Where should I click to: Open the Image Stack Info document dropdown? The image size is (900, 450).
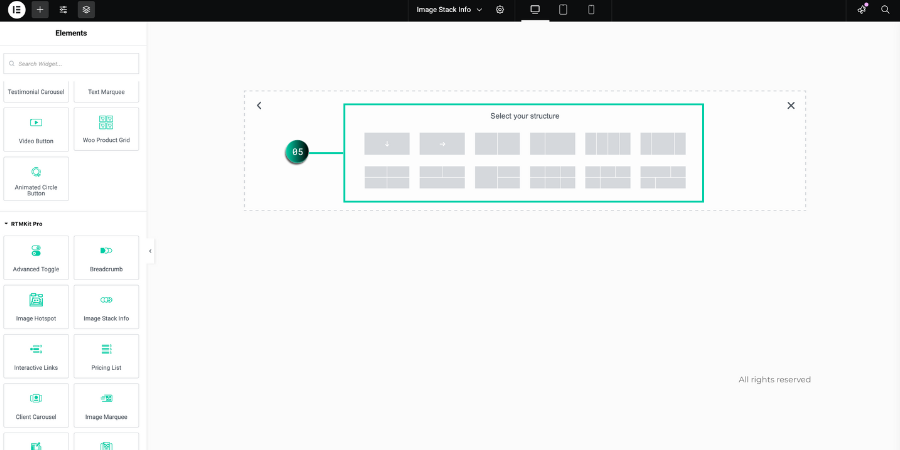449,10
